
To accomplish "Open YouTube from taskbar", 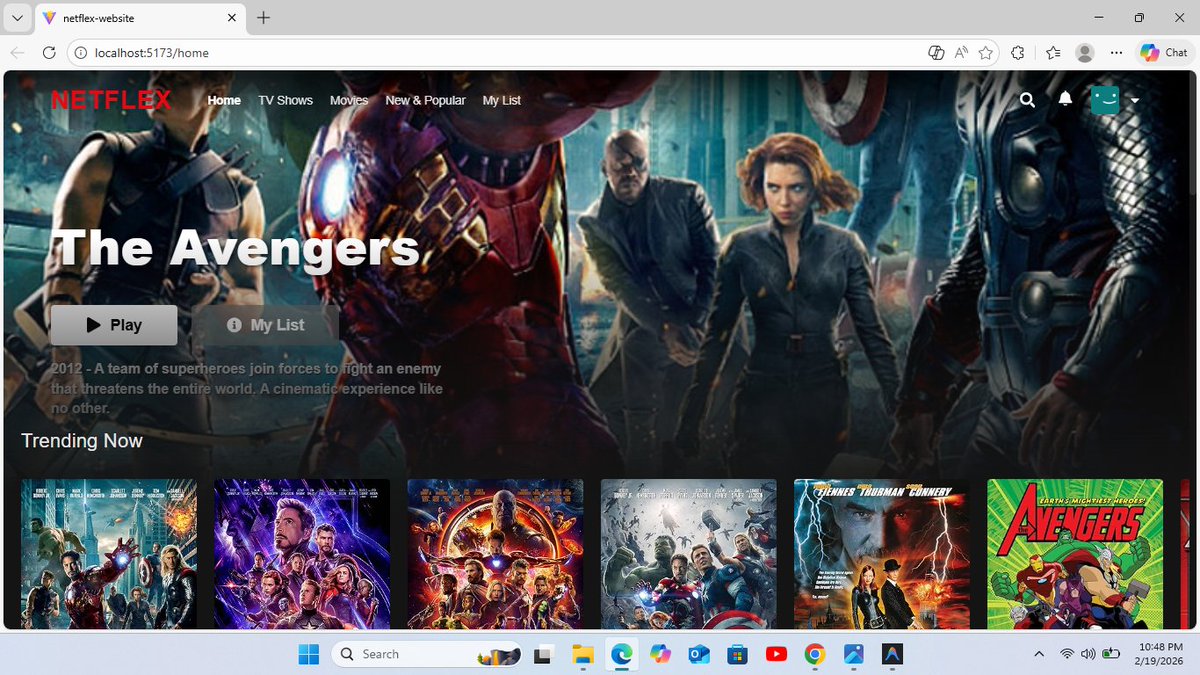I will (776, 654).
